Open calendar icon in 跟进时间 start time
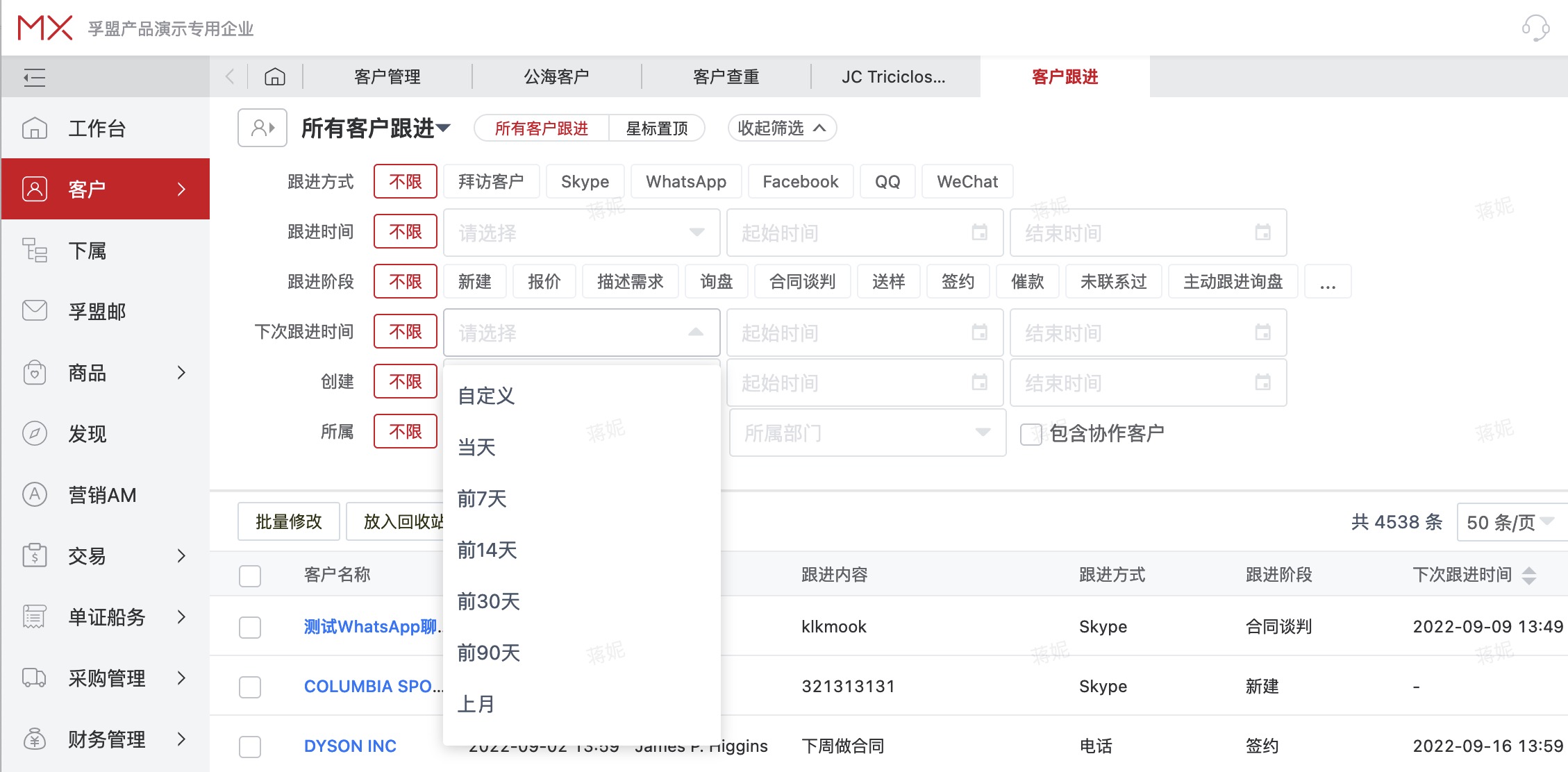The height and width of the screenshot is (772, 1568). coord(979,233)
